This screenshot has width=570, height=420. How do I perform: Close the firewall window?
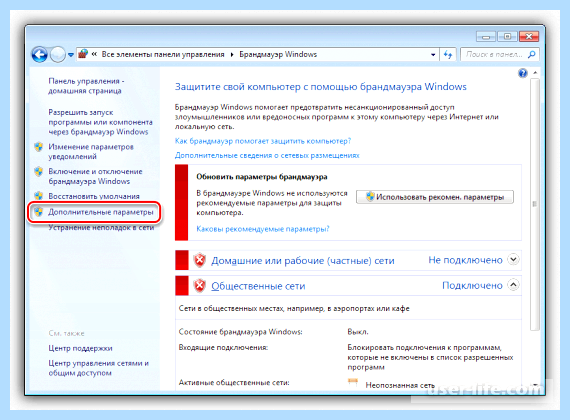[x=529, y=36]
